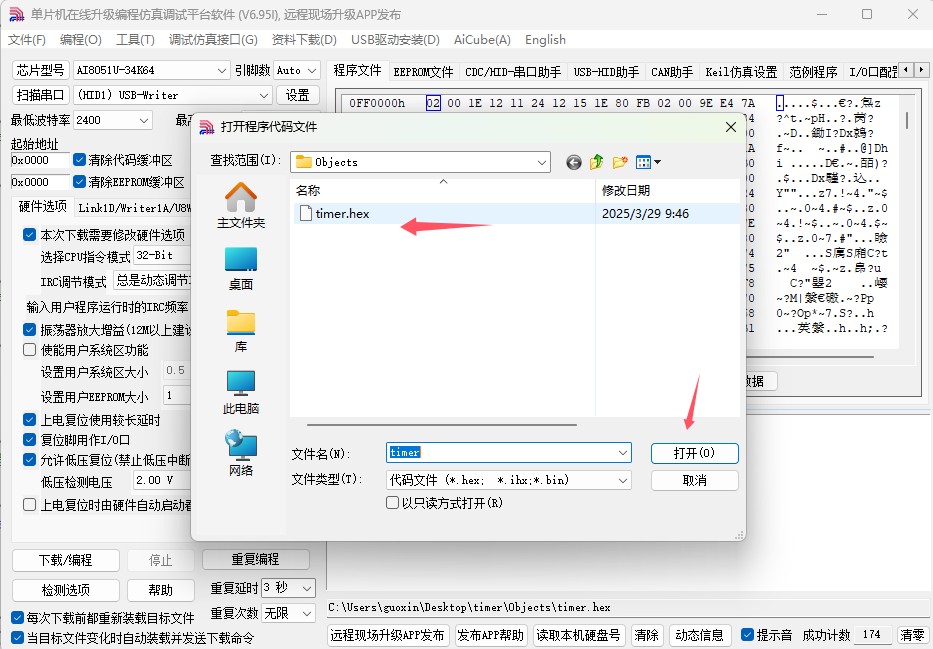Click 扫描串口 button
933x649 pixels.
[40, 95]
